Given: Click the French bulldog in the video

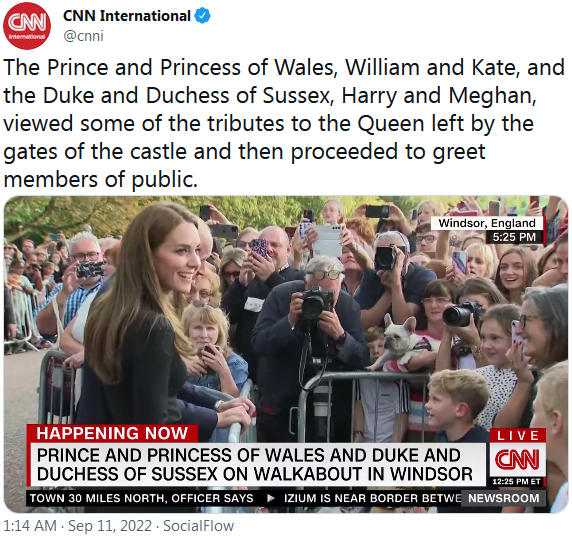Looking at the screenshot, I should coord(399,342).
